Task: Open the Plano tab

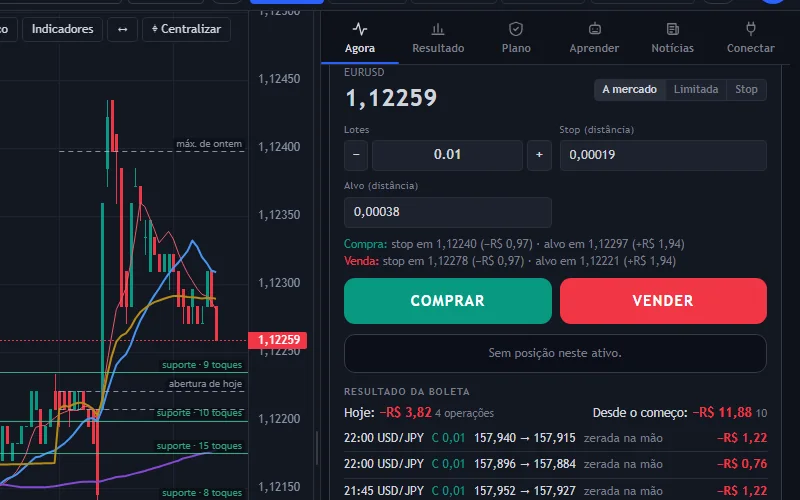Action: tap(516, 38)
